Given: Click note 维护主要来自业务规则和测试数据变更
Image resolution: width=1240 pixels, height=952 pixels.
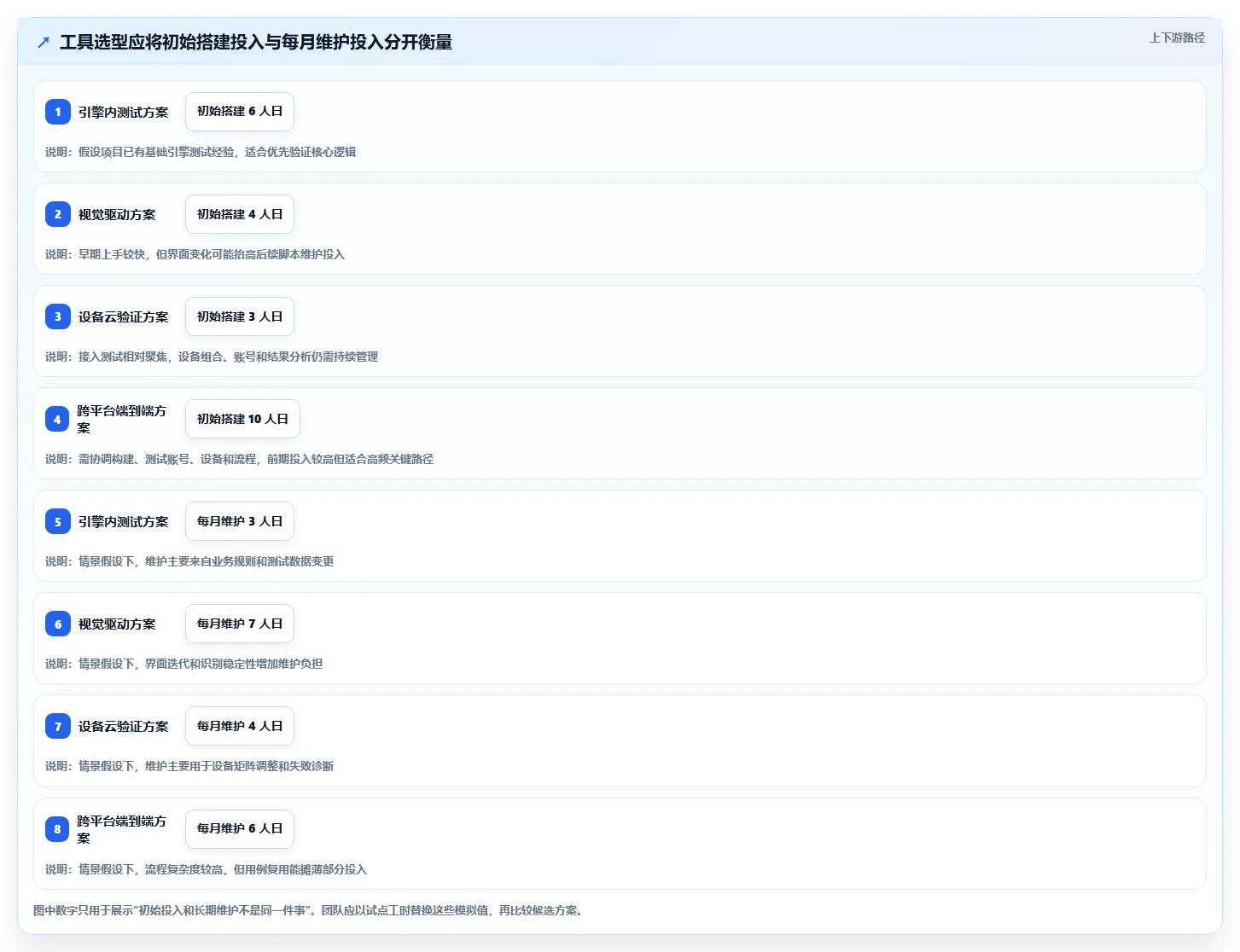Looking at the screenshot, I should (189, 561).
